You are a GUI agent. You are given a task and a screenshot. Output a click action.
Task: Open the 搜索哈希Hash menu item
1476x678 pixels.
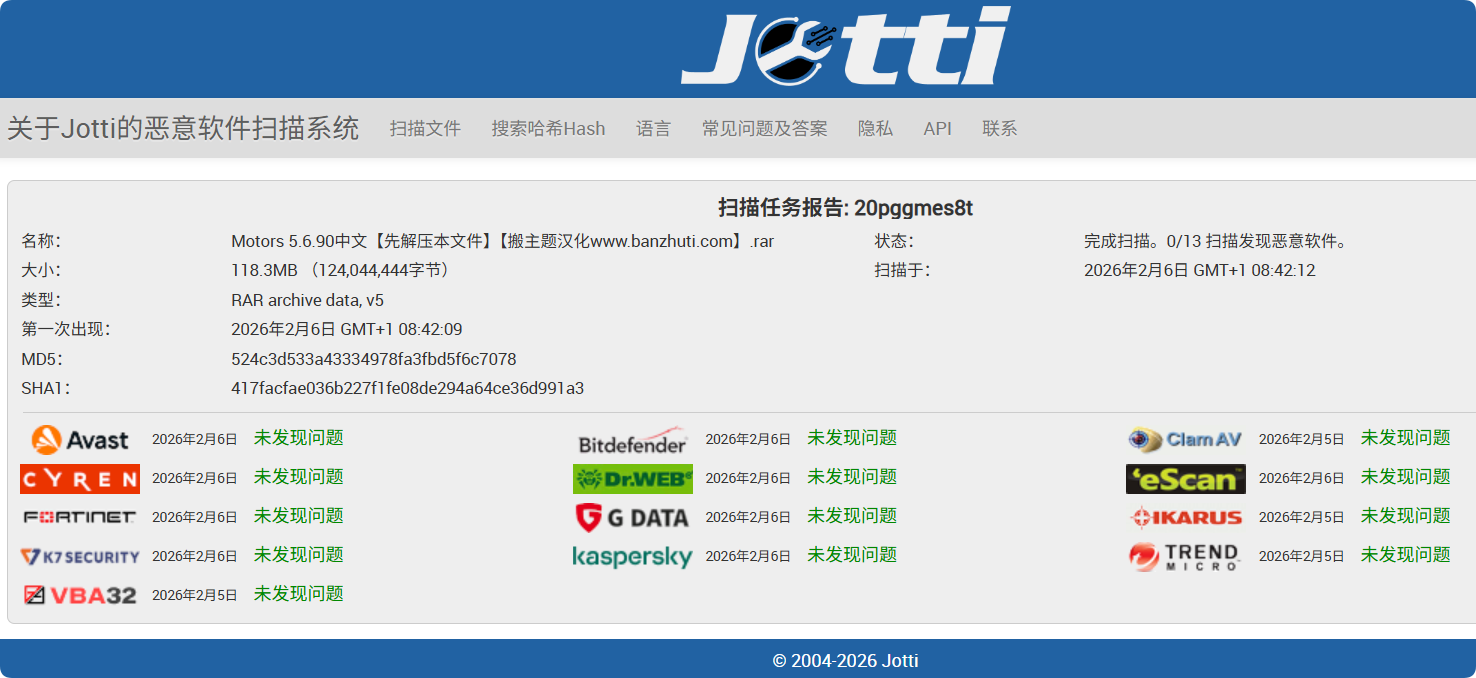coord(548,128)
